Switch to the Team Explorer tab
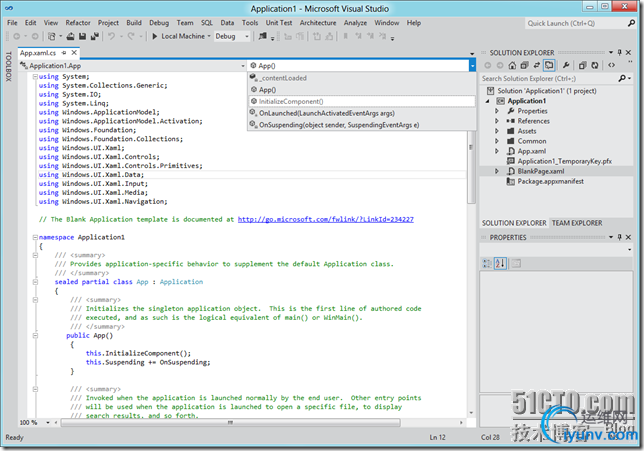The width and height of the screenshot is (644, 451). [x=576, y=223]
